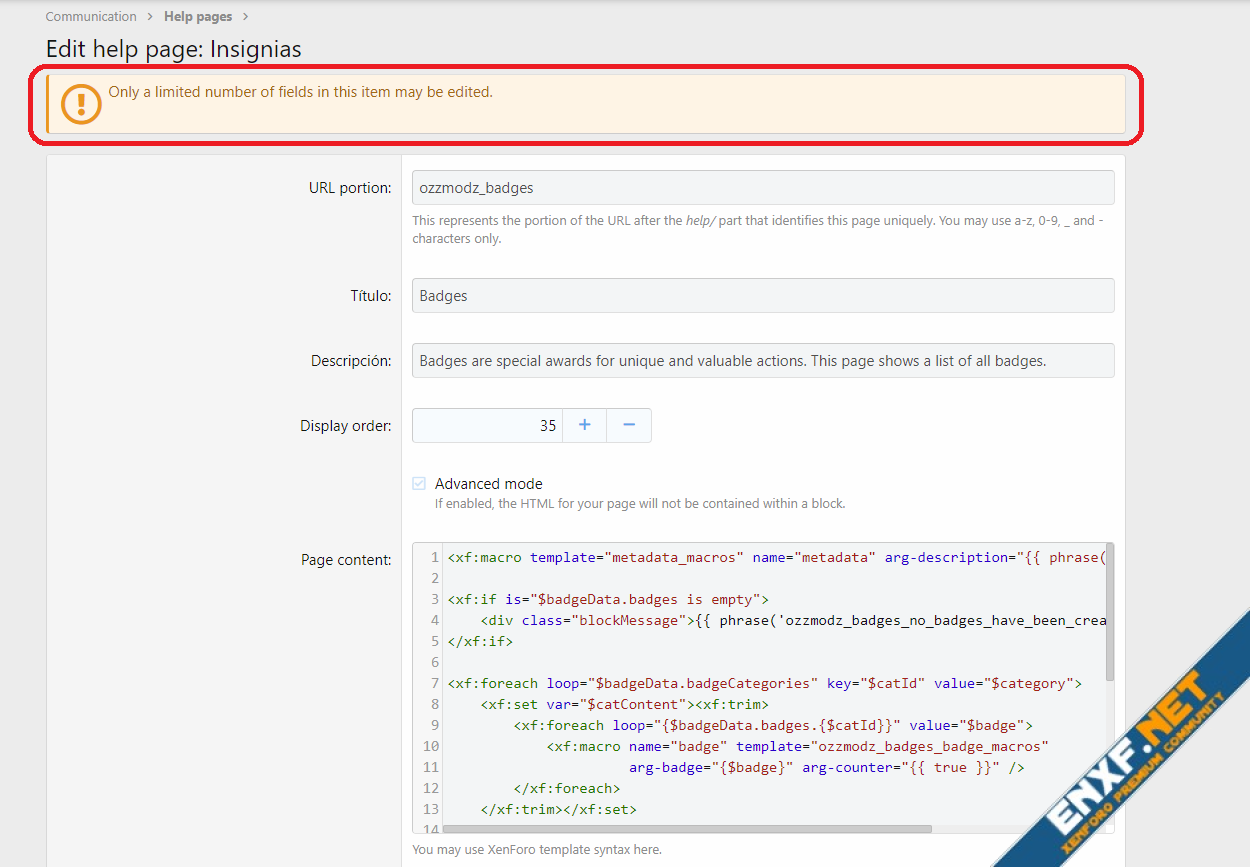Click the chevron after Help pages
The width and height of the screenshot is (1250, 867).
[x=245, y=17]
